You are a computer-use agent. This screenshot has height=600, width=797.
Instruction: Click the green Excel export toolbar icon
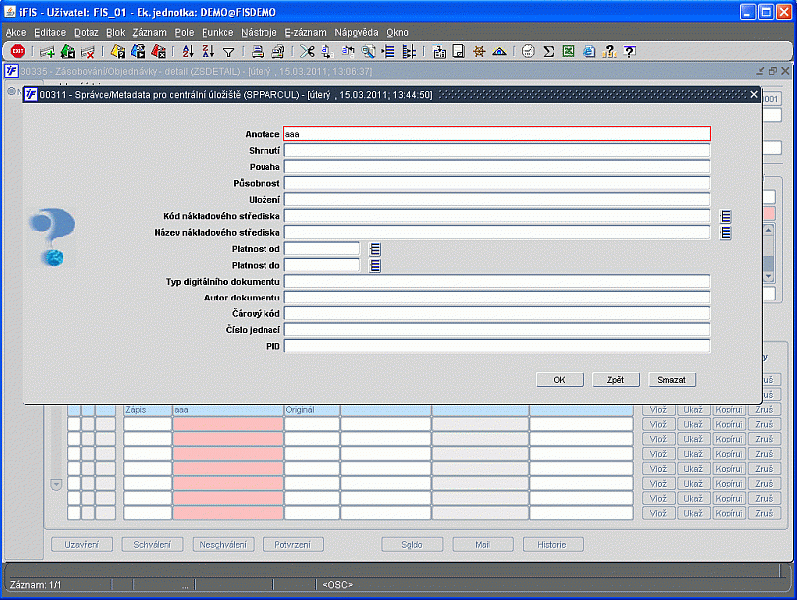[x=569, y=51]
